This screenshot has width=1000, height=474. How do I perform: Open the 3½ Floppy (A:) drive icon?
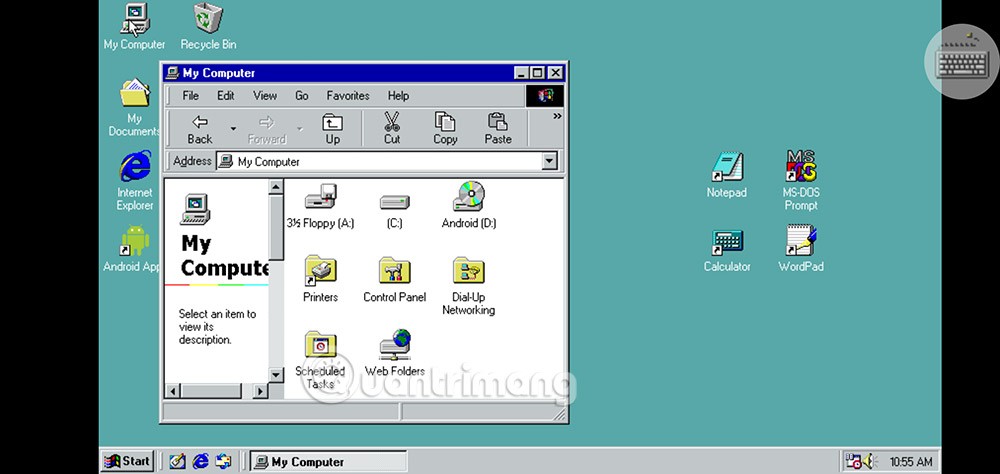coord(320,198)
